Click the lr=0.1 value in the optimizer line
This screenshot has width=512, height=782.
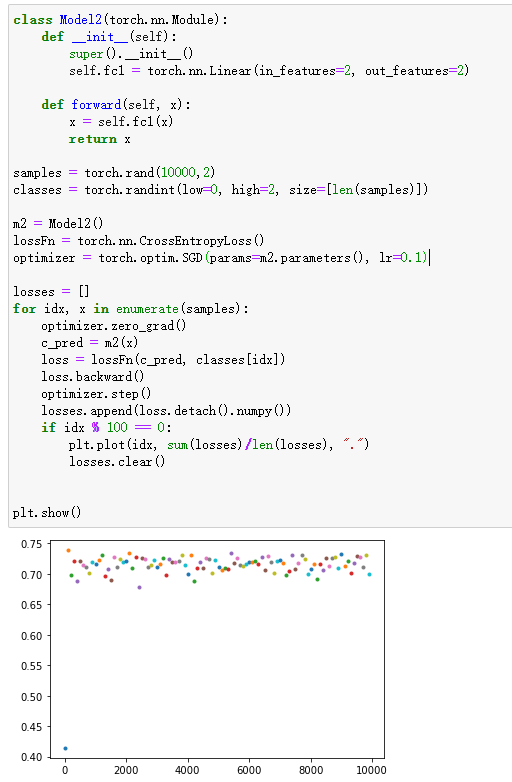(403, 257)
